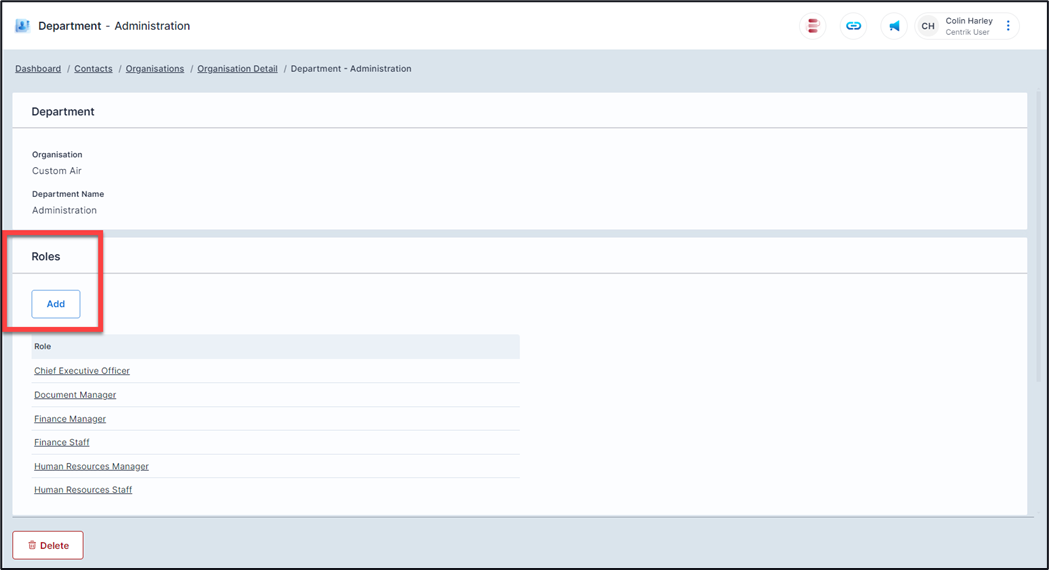The image size is (1049, 570).
Task: Navigate to Contacts via the breadcrumb
Action: tap(93, 69)
